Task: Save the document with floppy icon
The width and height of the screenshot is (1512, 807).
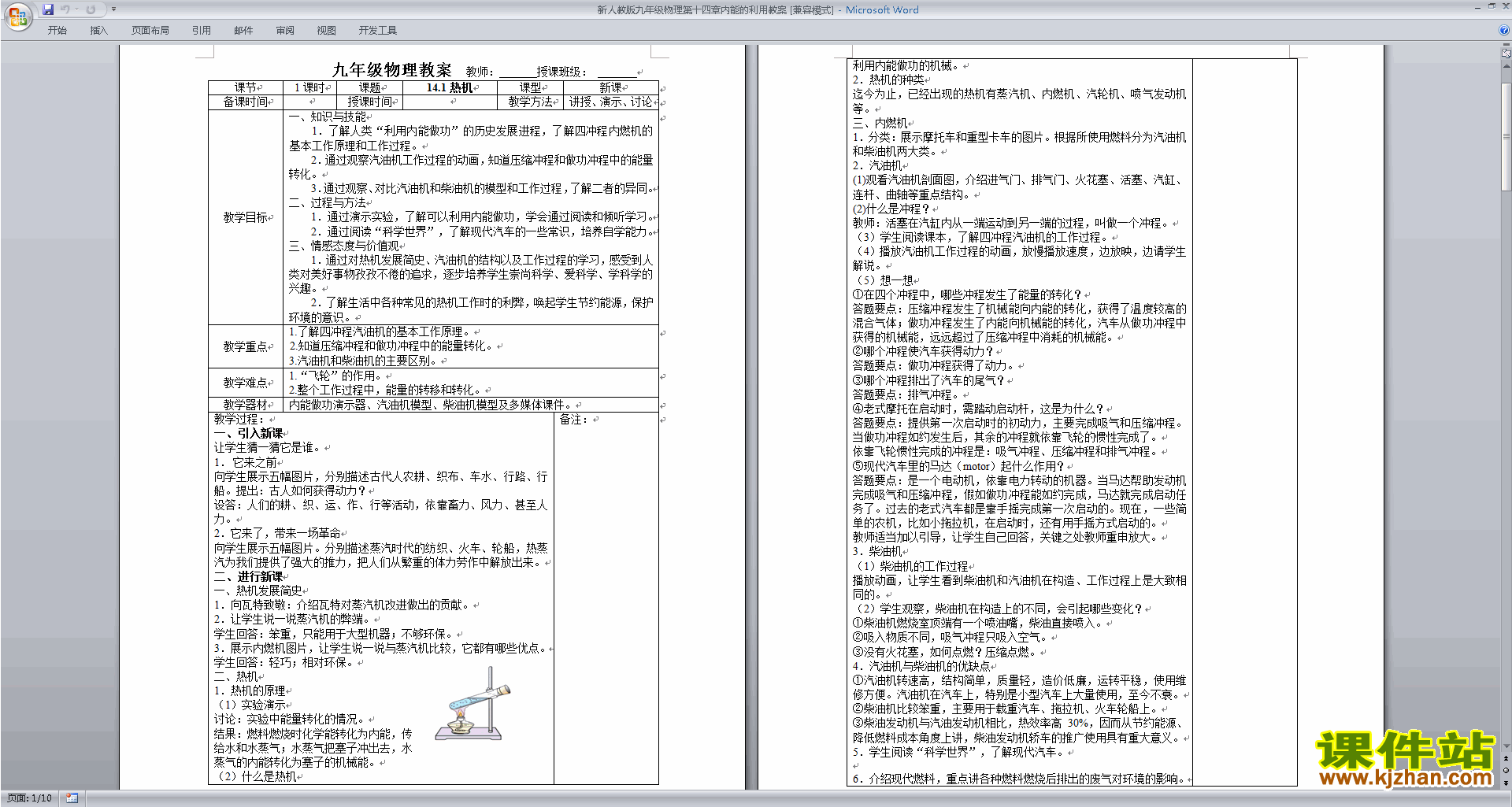Action: point(48,9)
